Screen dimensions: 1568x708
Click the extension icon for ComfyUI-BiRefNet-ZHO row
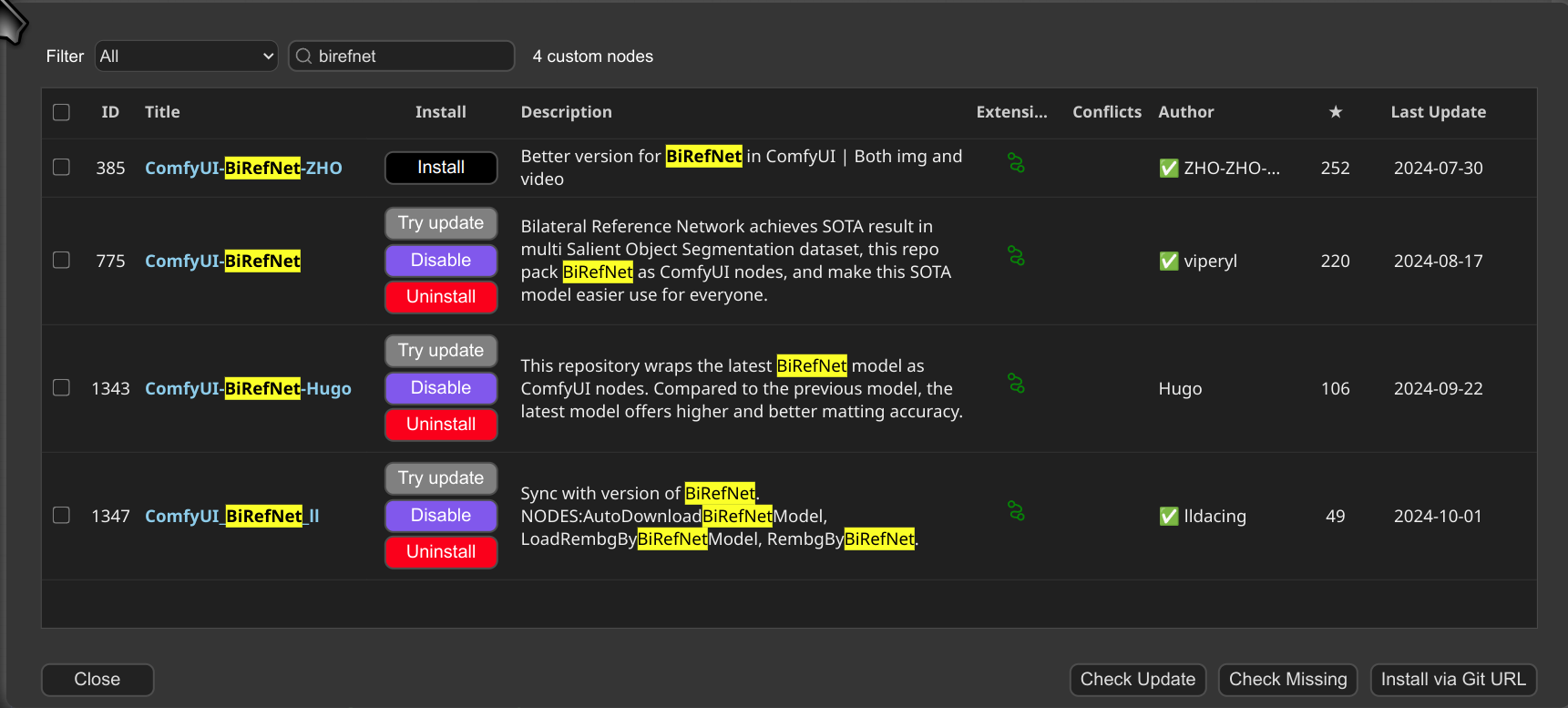coord(1016,163)
